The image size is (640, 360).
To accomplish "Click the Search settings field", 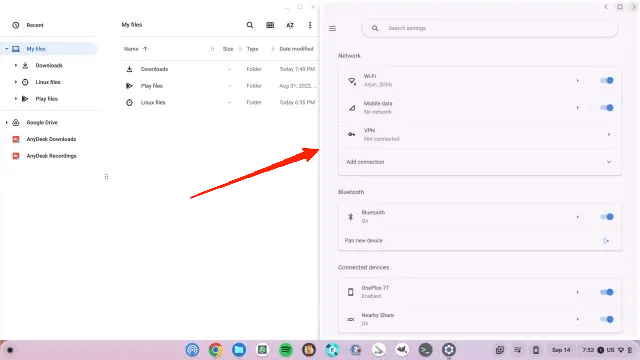I will [489, 28].
